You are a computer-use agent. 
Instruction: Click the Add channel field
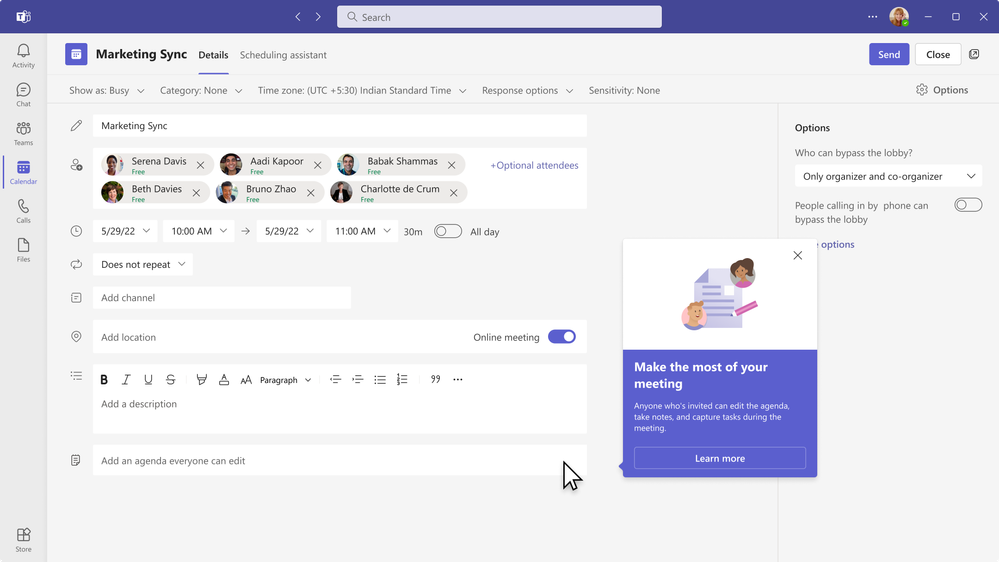point(222,298)
